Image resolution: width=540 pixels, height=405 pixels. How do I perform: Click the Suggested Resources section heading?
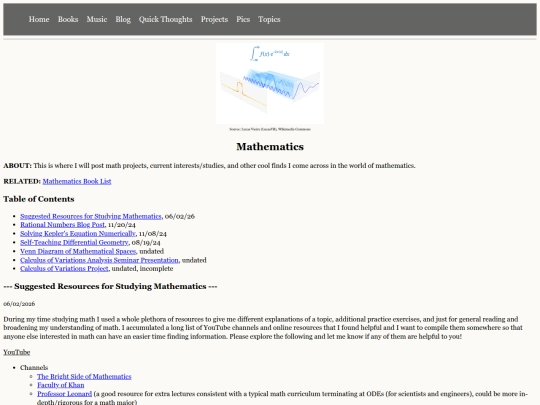[x=110, y=287]
